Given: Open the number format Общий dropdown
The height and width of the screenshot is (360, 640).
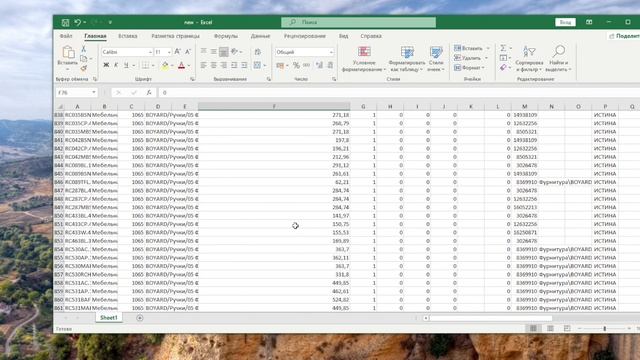Looking at the screenshot, I should click(x=331, y=52).
